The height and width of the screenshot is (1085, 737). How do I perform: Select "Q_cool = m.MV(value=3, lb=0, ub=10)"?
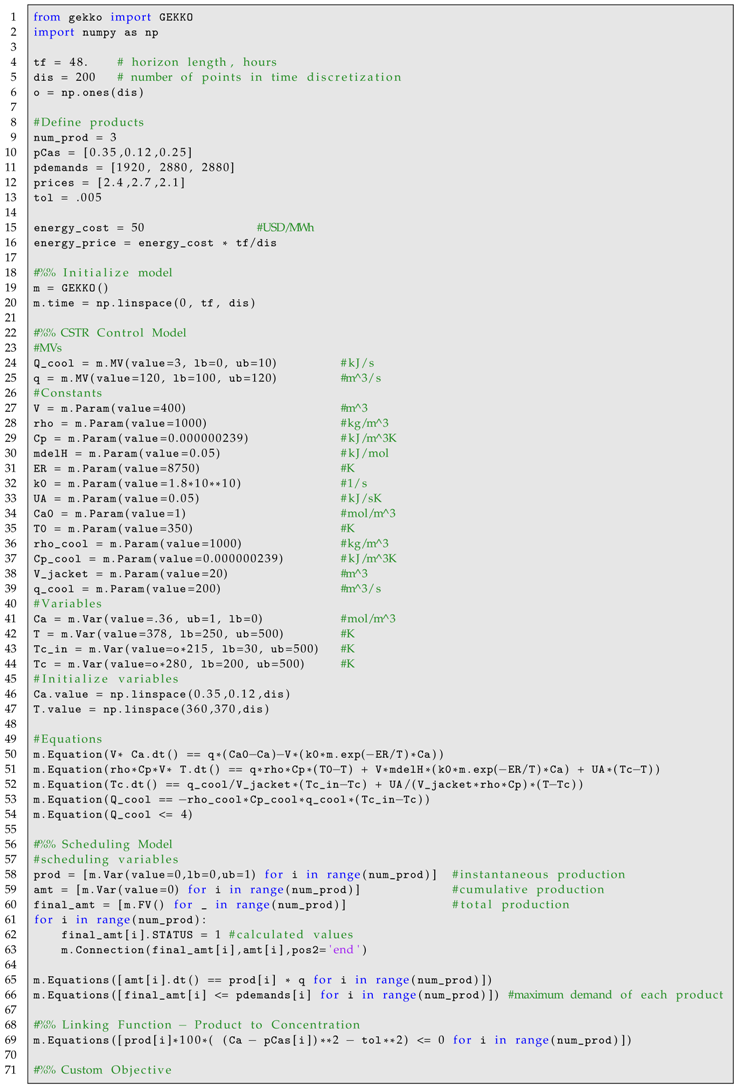tap(155, 363)
